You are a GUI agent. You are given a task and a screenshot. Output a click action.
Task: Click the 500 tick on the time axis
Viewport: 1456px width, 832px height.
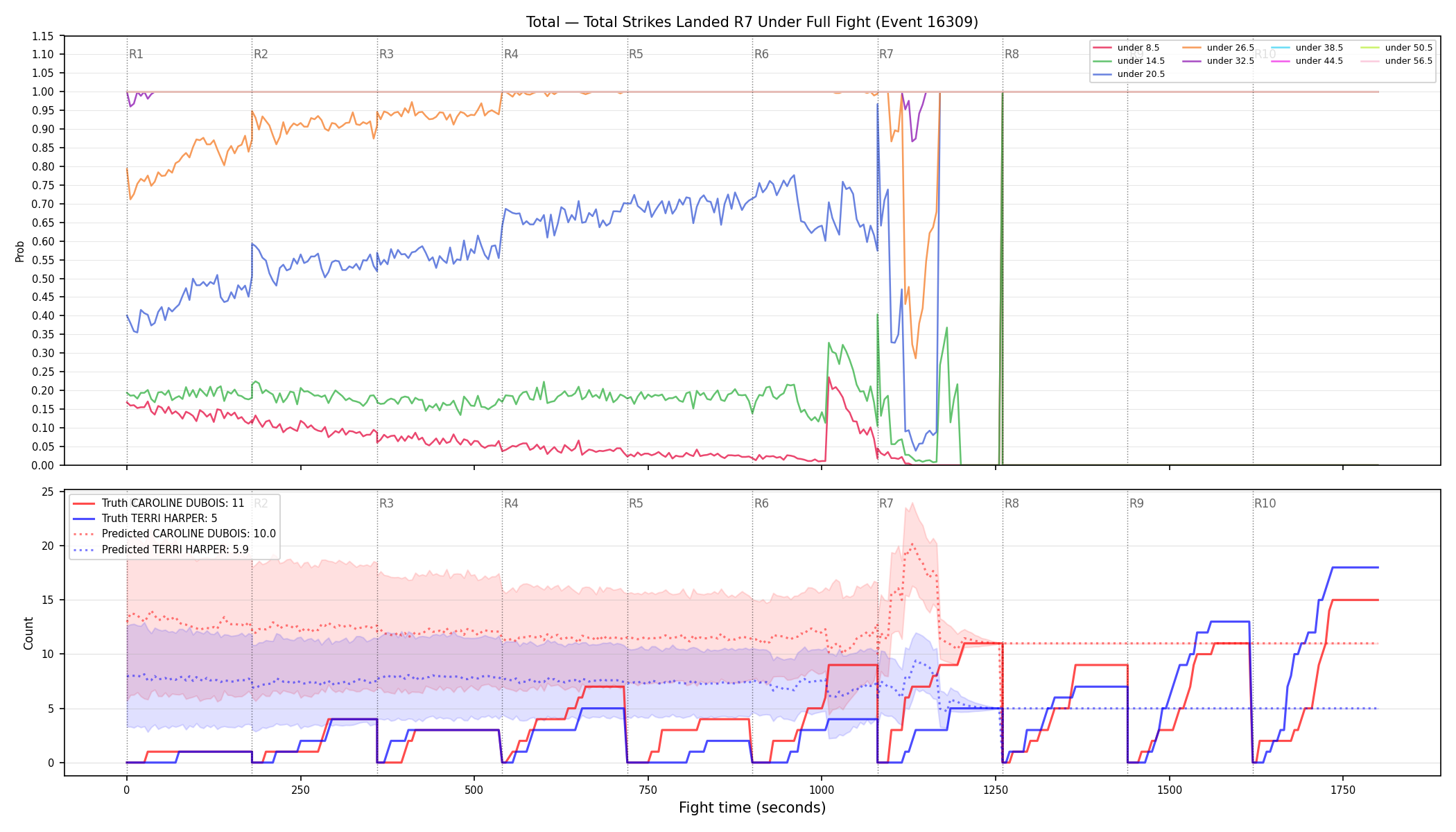[x=474, y=790]
